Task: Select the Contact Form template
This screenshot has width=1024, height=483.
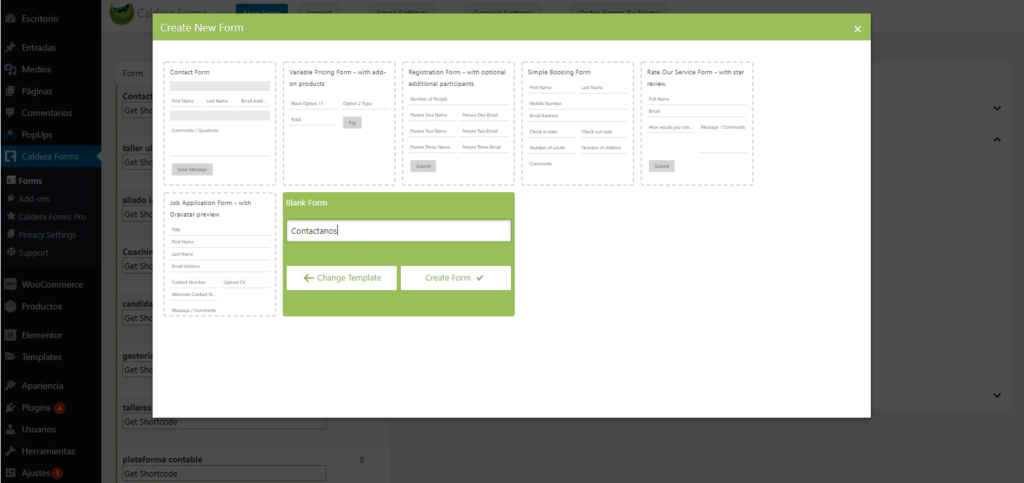Action: pos(220,123)
